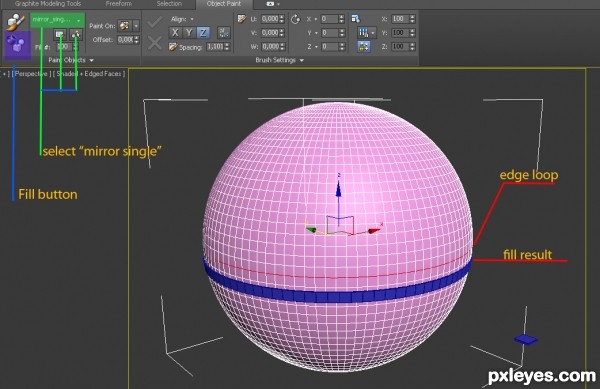Screen dimensions: 600x389
Task: Click the Y scale 100 field
Action: [400, 33]
